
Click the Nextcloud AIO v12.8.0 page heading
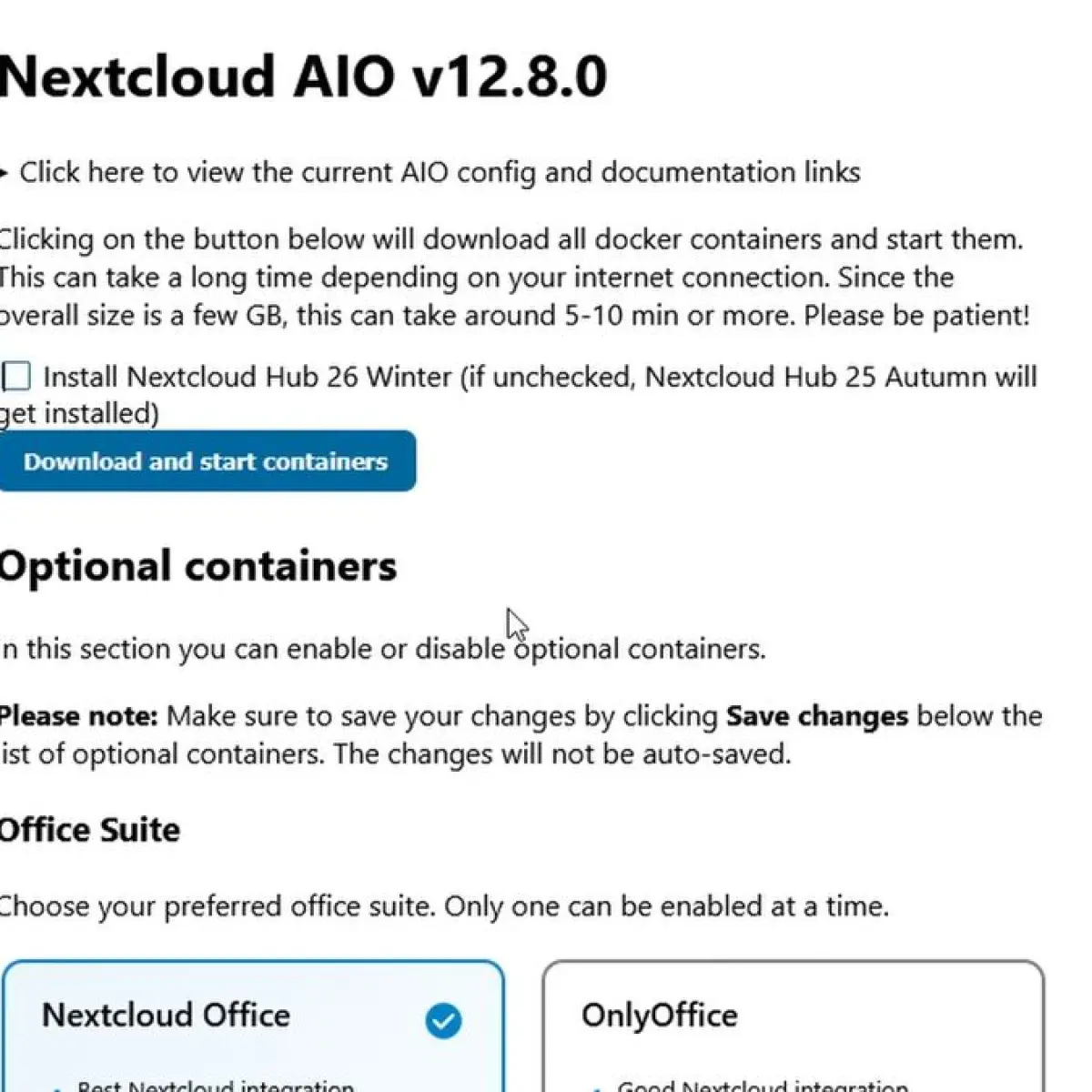(x=303, y=76)
